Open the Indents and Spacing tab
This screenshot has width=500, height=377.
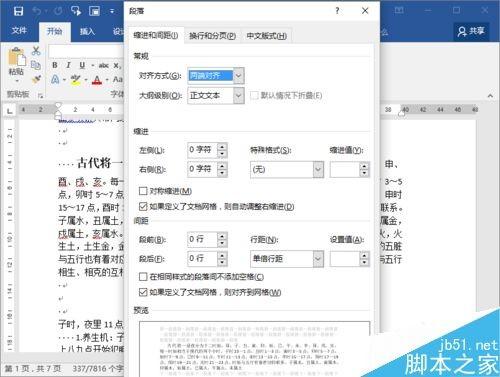tap(156, 35)
